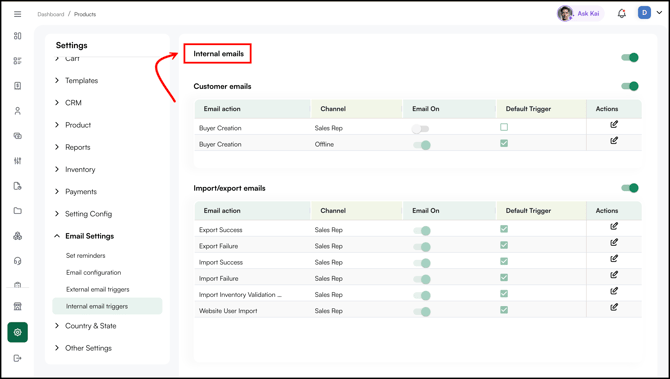Edit the Import Failure email

pos(614,275)
